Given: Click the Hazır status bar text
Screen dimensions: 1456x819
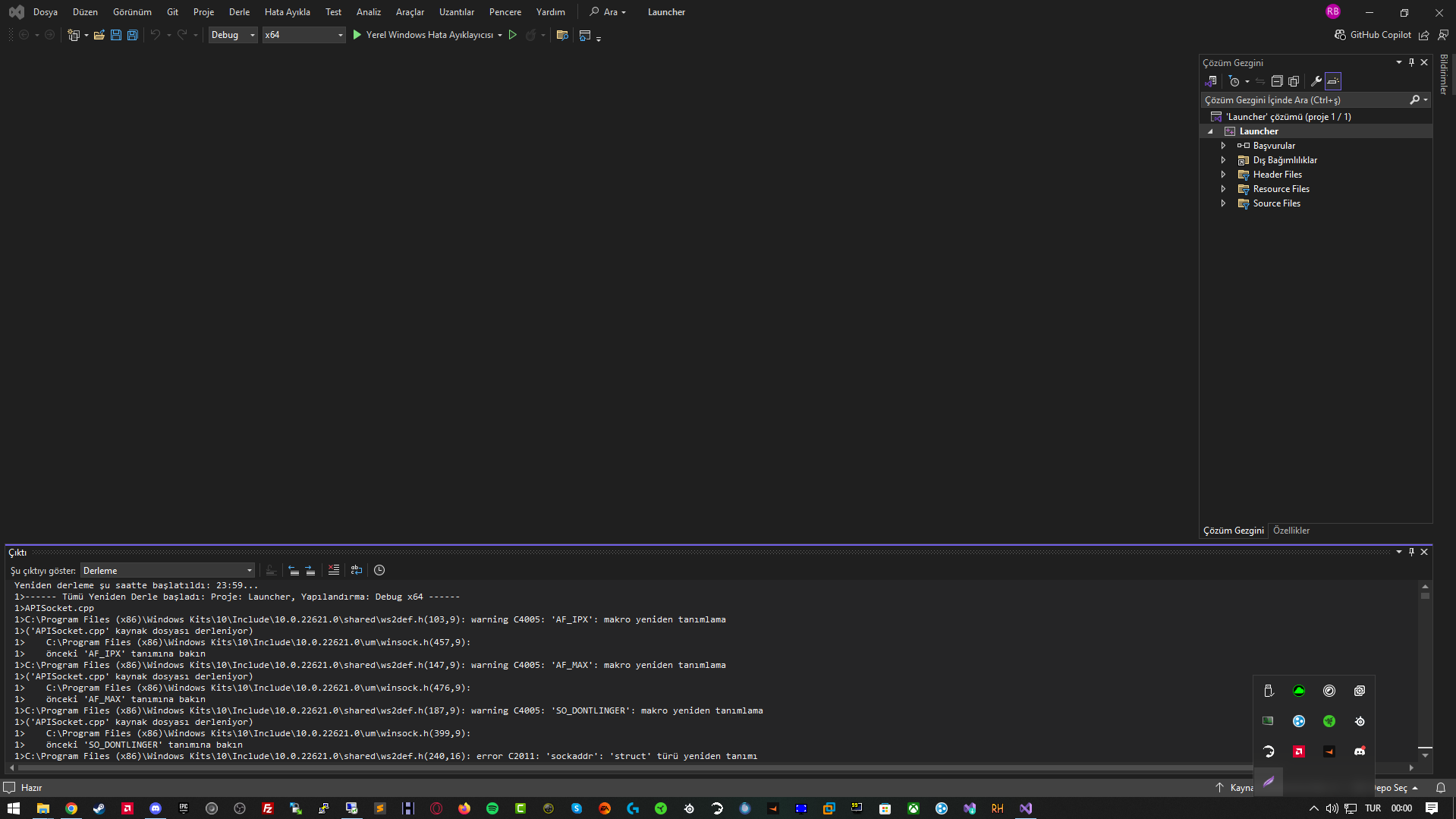Looking at the screenshot, I should pyautogui.click(x=31, y=788).
